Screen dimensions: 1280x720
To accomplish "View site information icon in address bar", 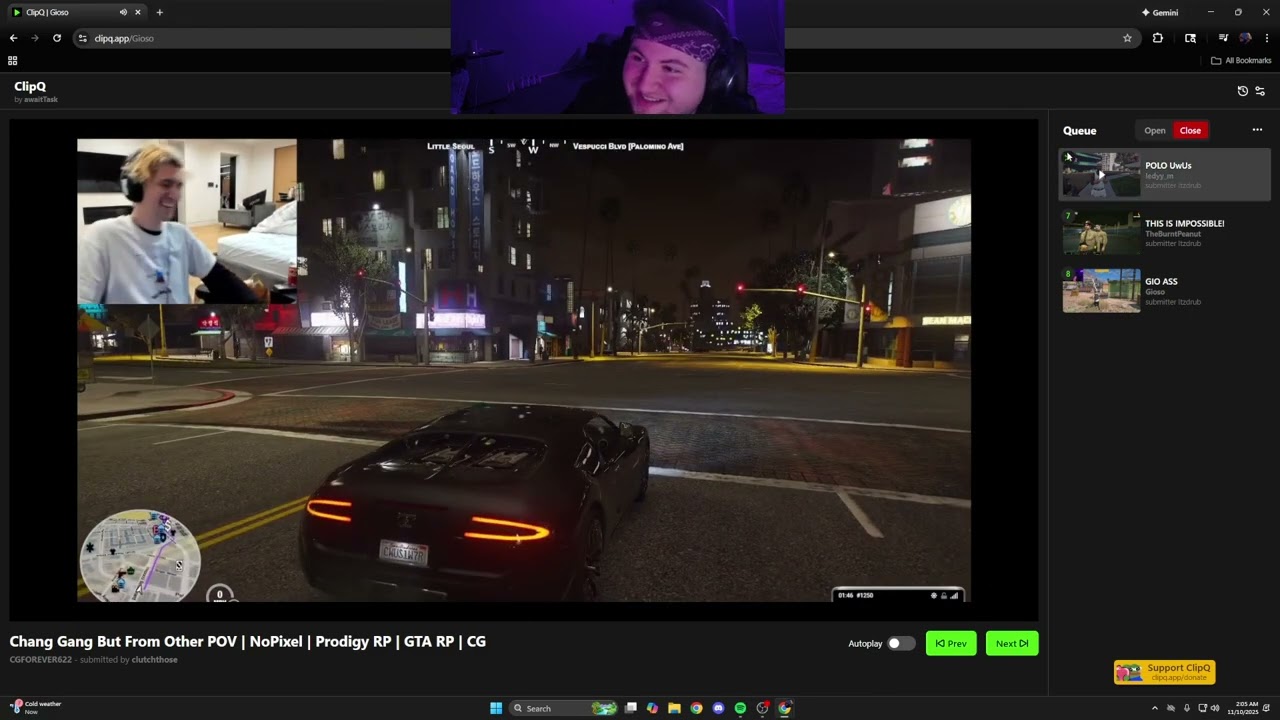I will coord(83,38).
